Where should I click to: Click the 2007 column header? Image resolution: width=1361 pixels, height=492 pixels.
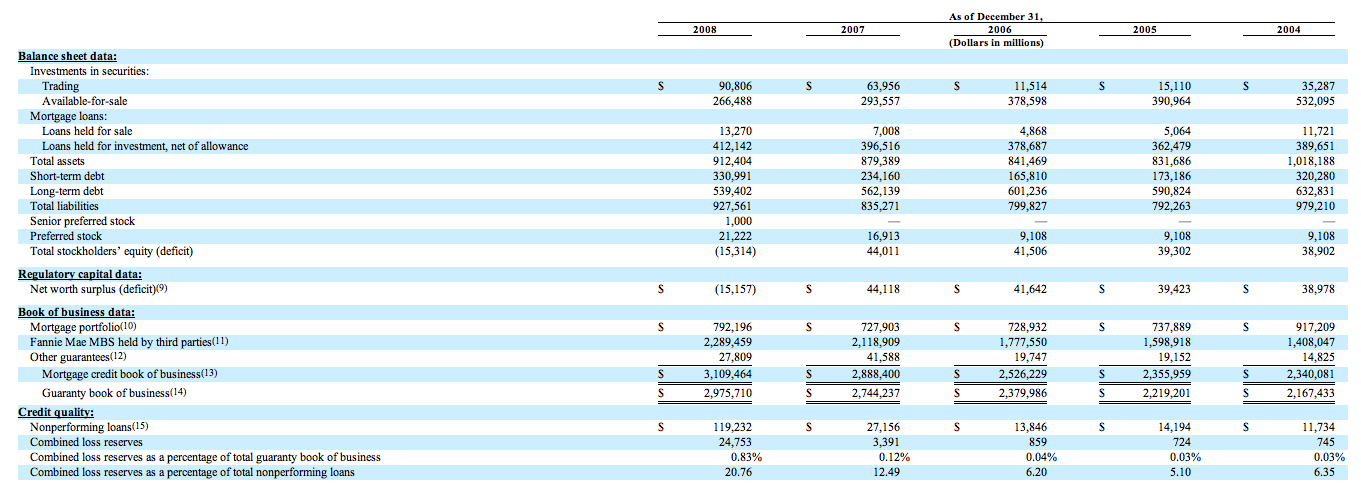coord(852,29)
